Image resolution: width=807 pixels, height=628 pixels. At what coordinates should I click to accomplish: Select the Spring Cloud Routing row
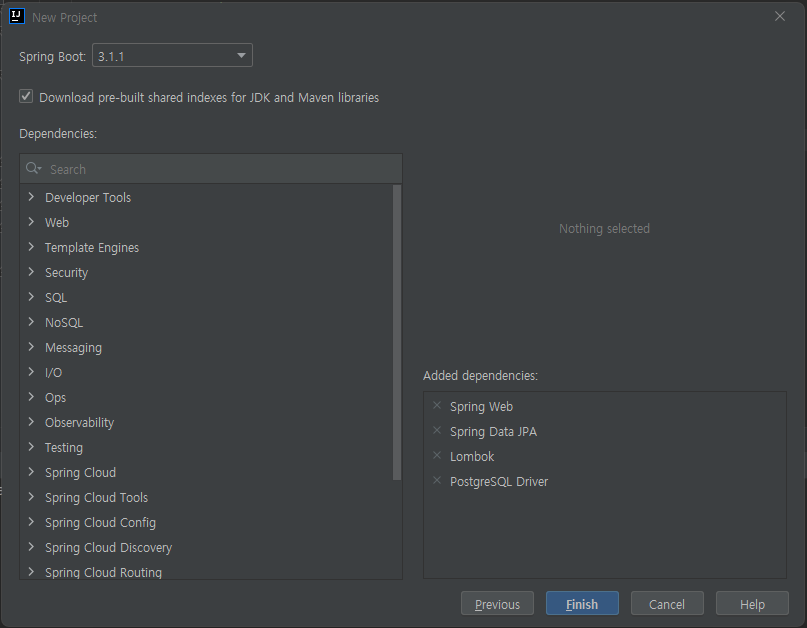[206, 570]
